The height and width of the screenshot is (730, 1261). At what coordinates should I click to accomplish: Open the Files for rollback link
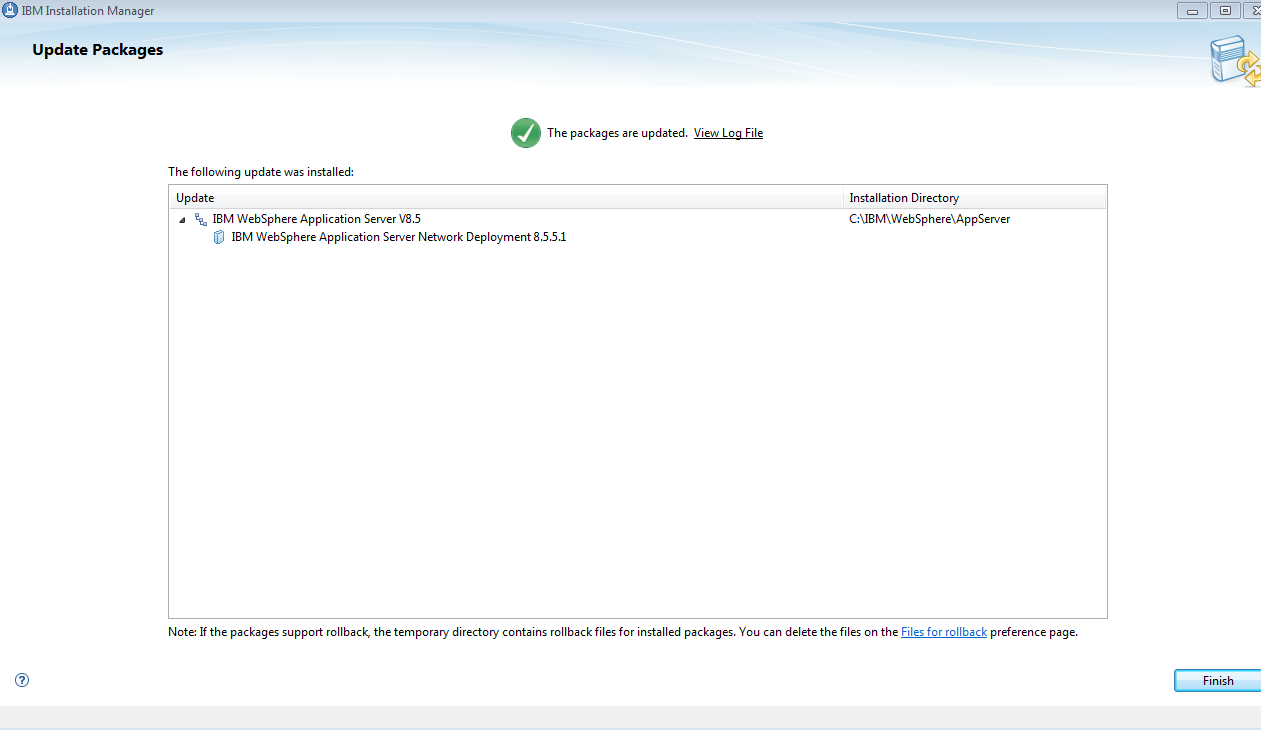pos(944,632)
